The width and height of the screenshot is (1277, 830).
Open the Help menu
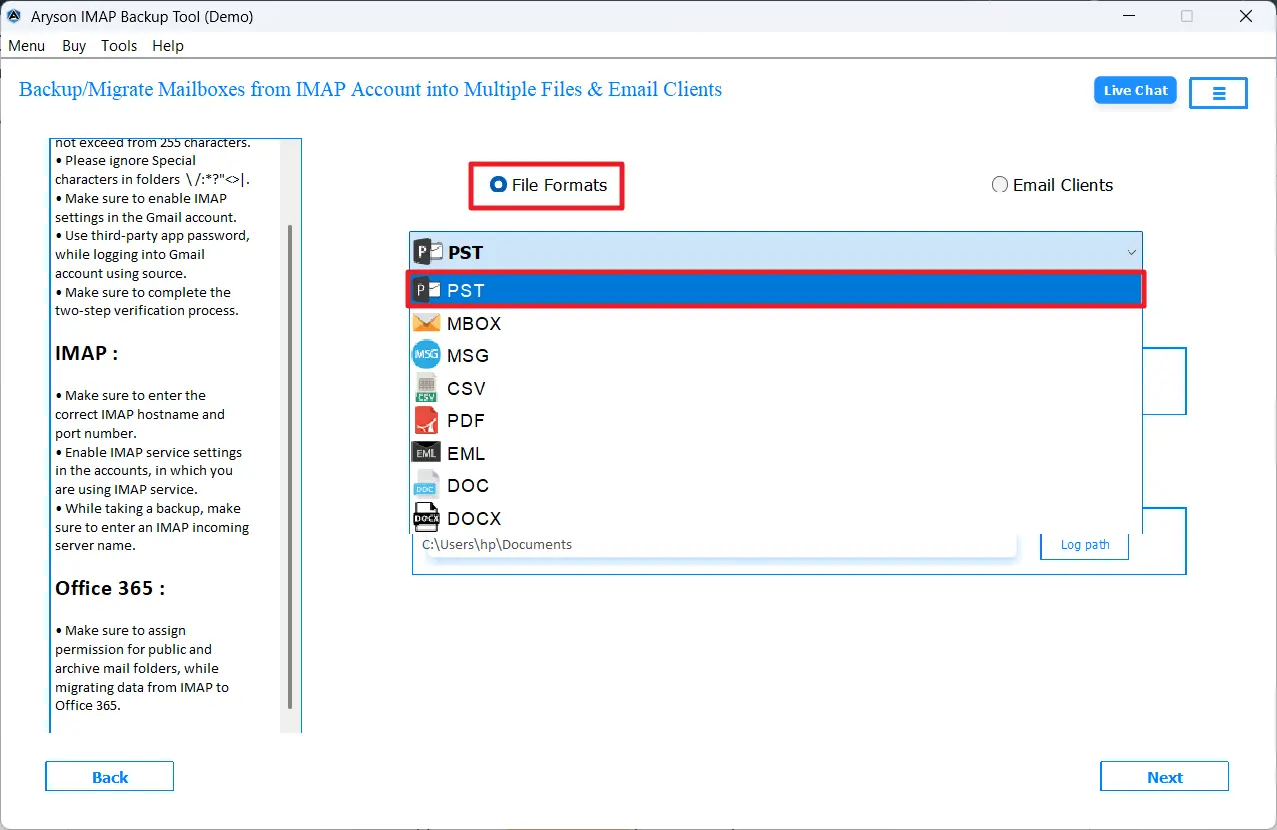pyautogui.click(x=168, y=46)
